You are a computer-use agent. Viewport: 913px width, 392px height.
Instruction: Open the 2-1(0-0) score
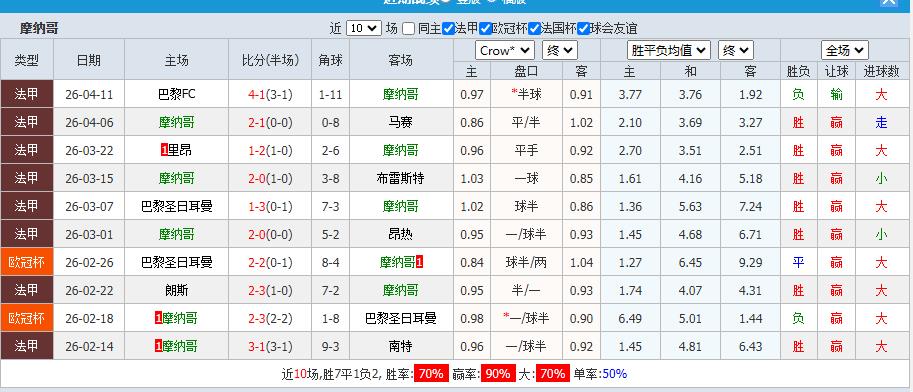[270, 122]
